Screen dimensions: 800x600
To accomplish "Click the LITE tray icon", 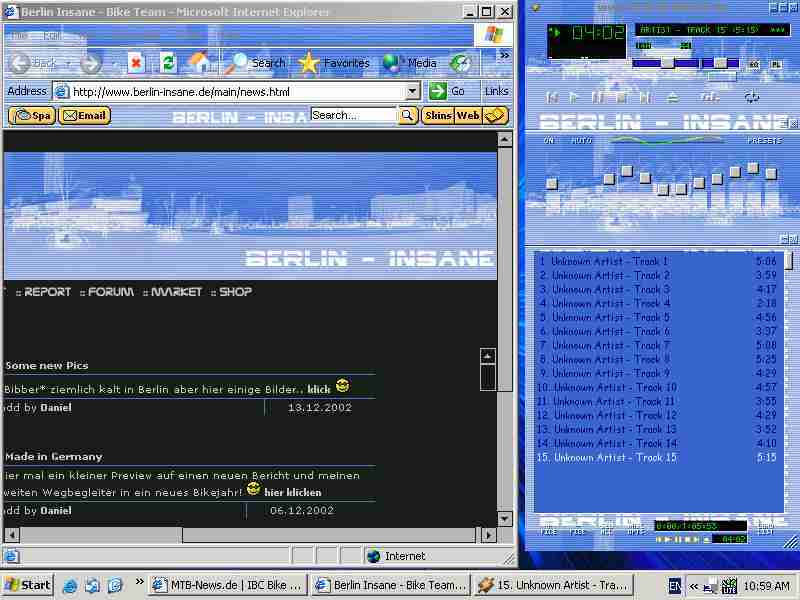I will 730,586.
